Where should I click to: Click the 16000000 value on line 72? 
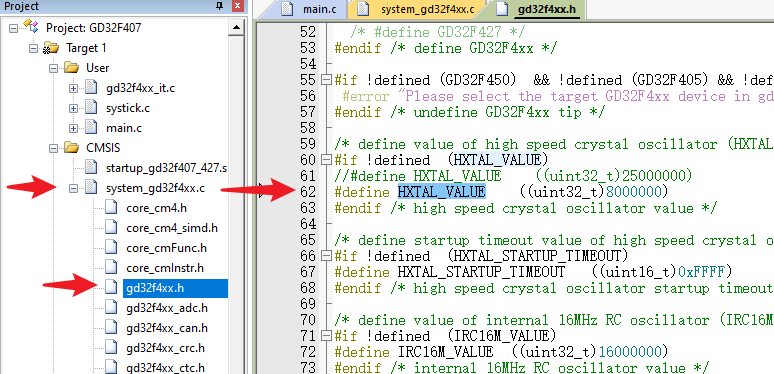[629, 352]
